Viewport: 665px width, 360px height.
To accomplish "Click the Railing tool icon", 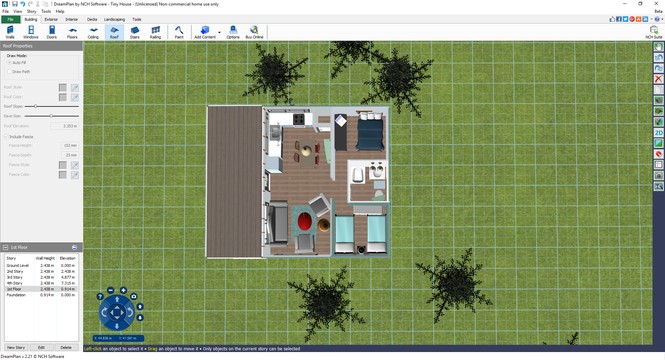I will 155,32.
